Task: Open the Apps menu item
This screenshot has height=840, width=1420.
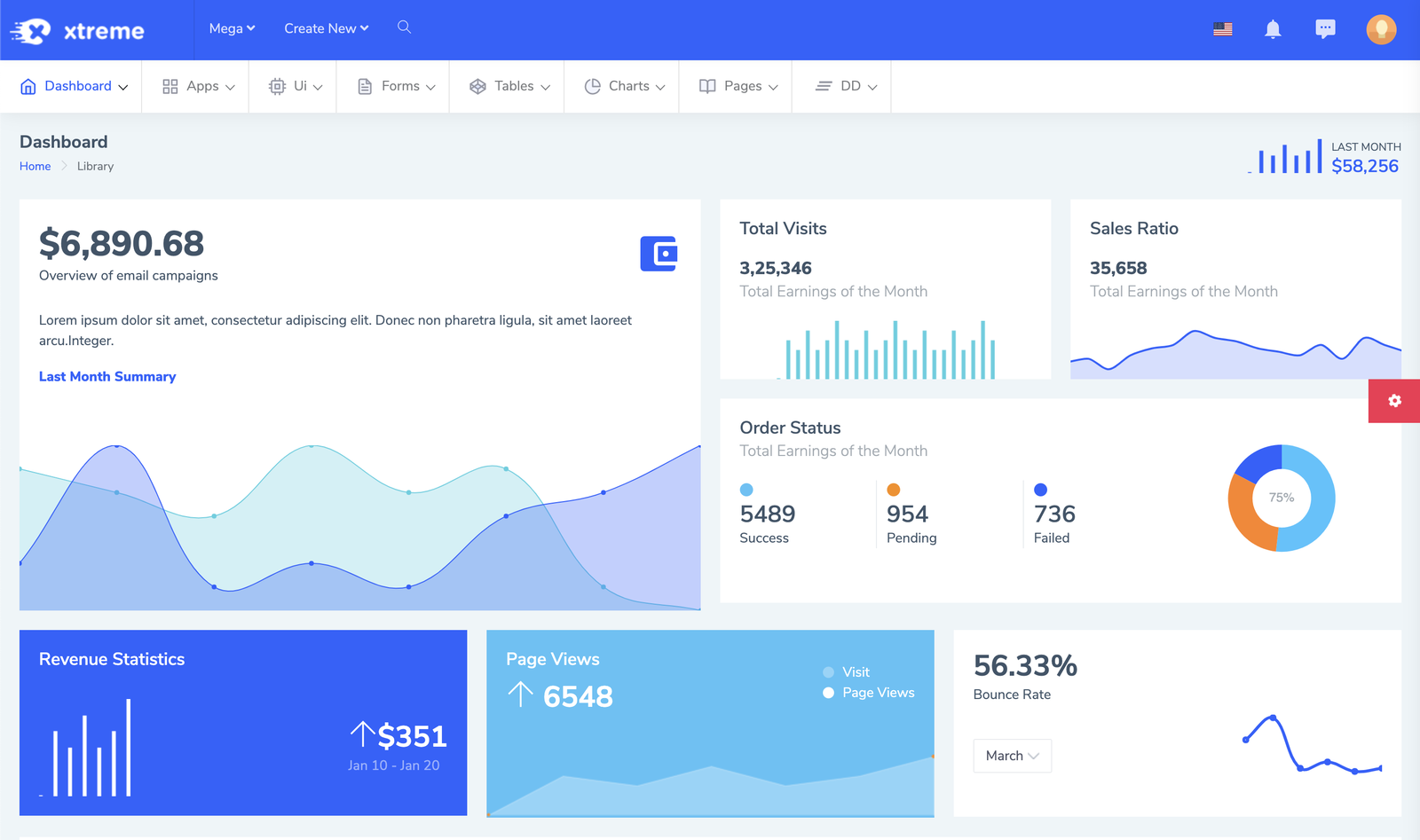Action: coord(195,86)
